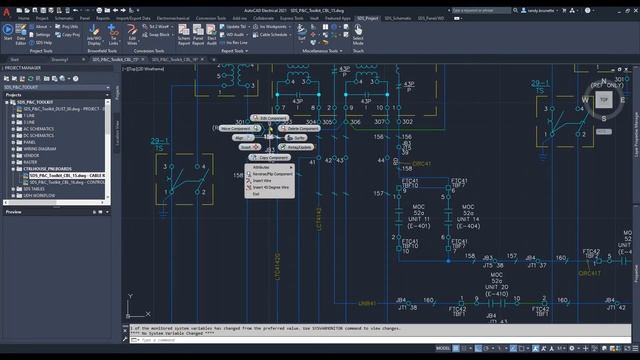Switch to the Schematic ribbon tab
640x360 pixels.
[x=64, y=18]
